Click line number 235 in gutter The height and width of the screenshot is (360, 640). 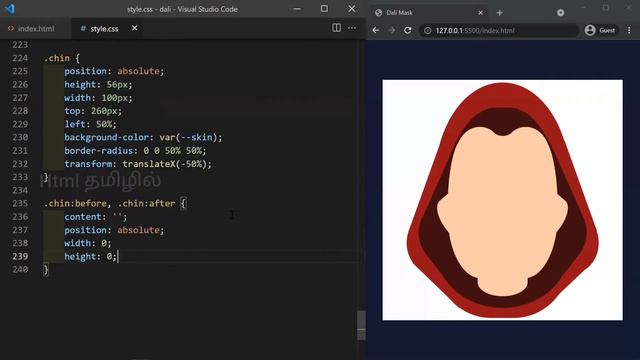point(20,203)
